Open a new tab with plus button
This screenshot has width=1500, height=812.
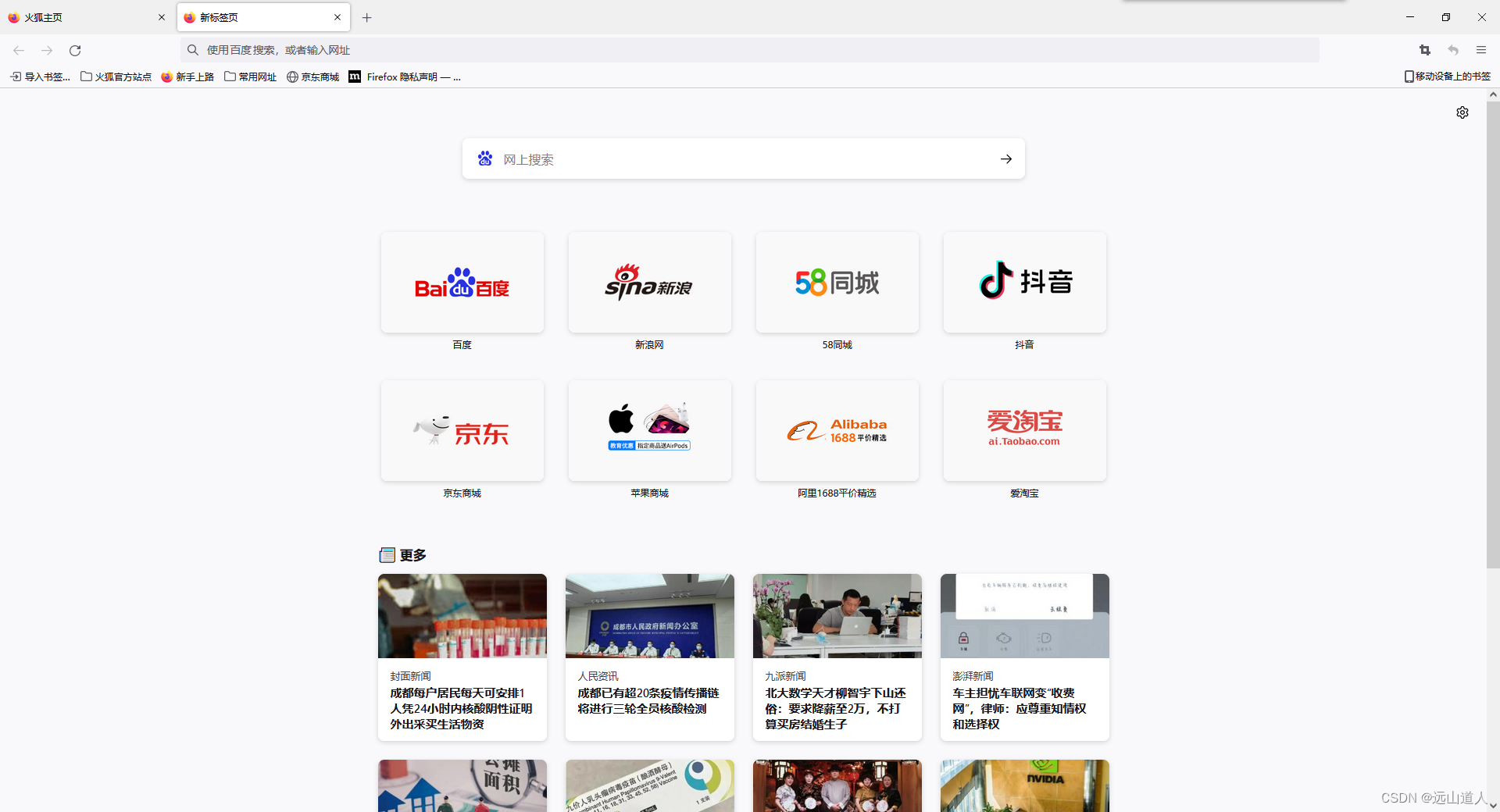tap(367, 17)
